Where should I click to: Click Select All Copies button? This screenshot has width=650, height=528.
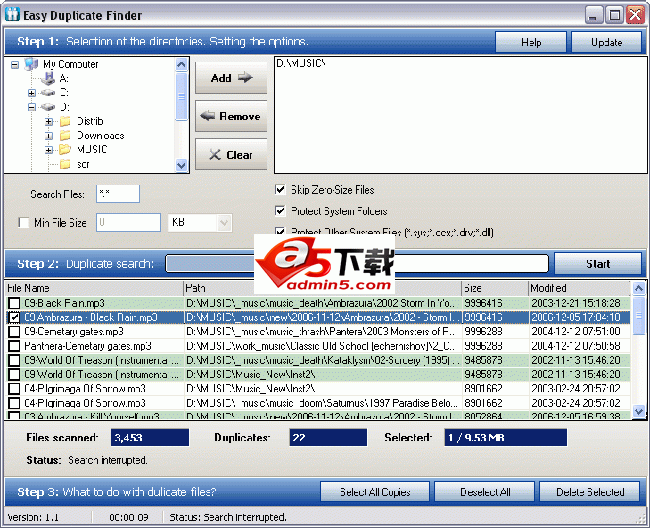375,492
